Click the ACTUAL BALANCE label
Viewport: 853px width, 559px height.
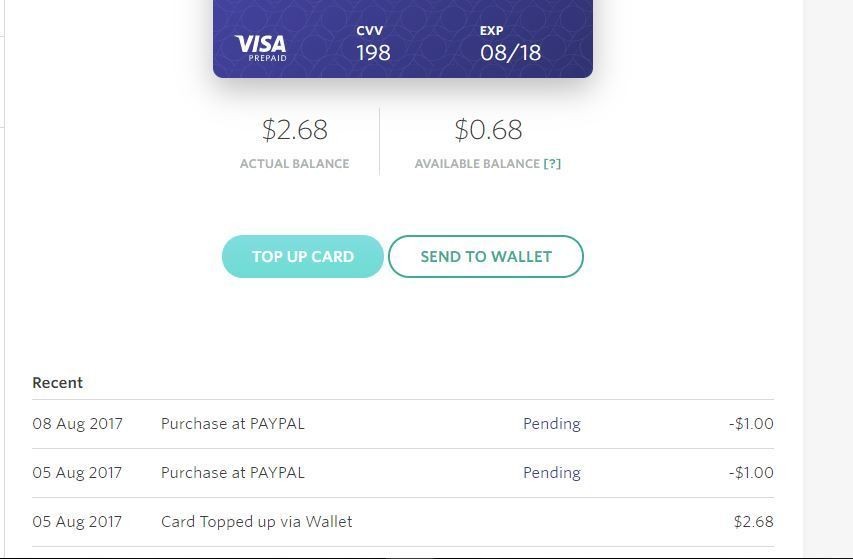(294, 164)
